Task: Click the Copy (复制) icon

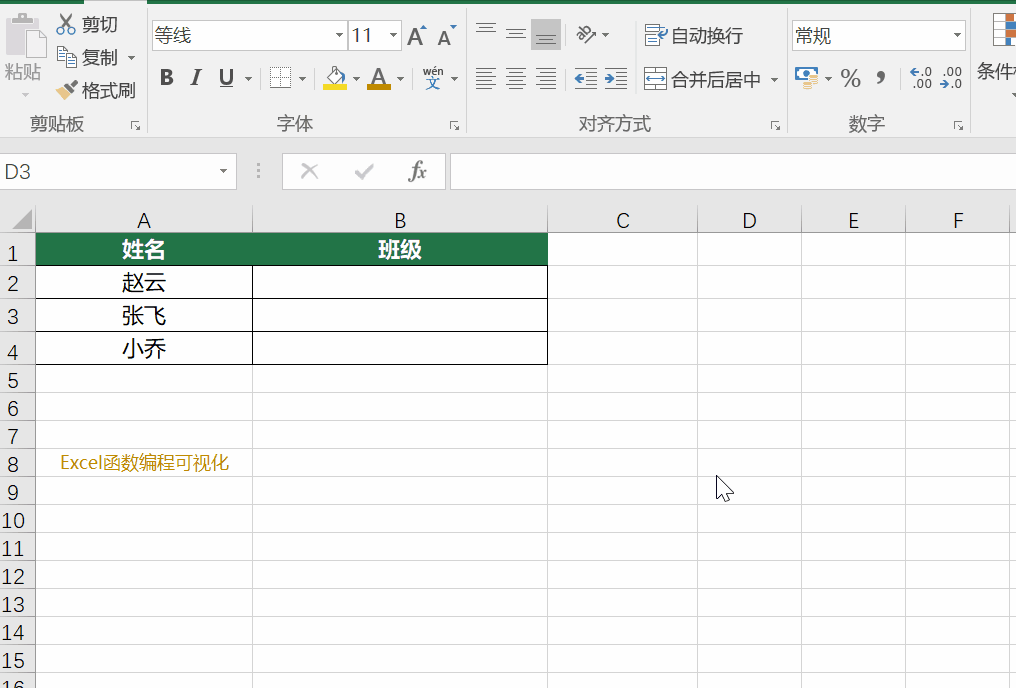Action: point(66,57)
